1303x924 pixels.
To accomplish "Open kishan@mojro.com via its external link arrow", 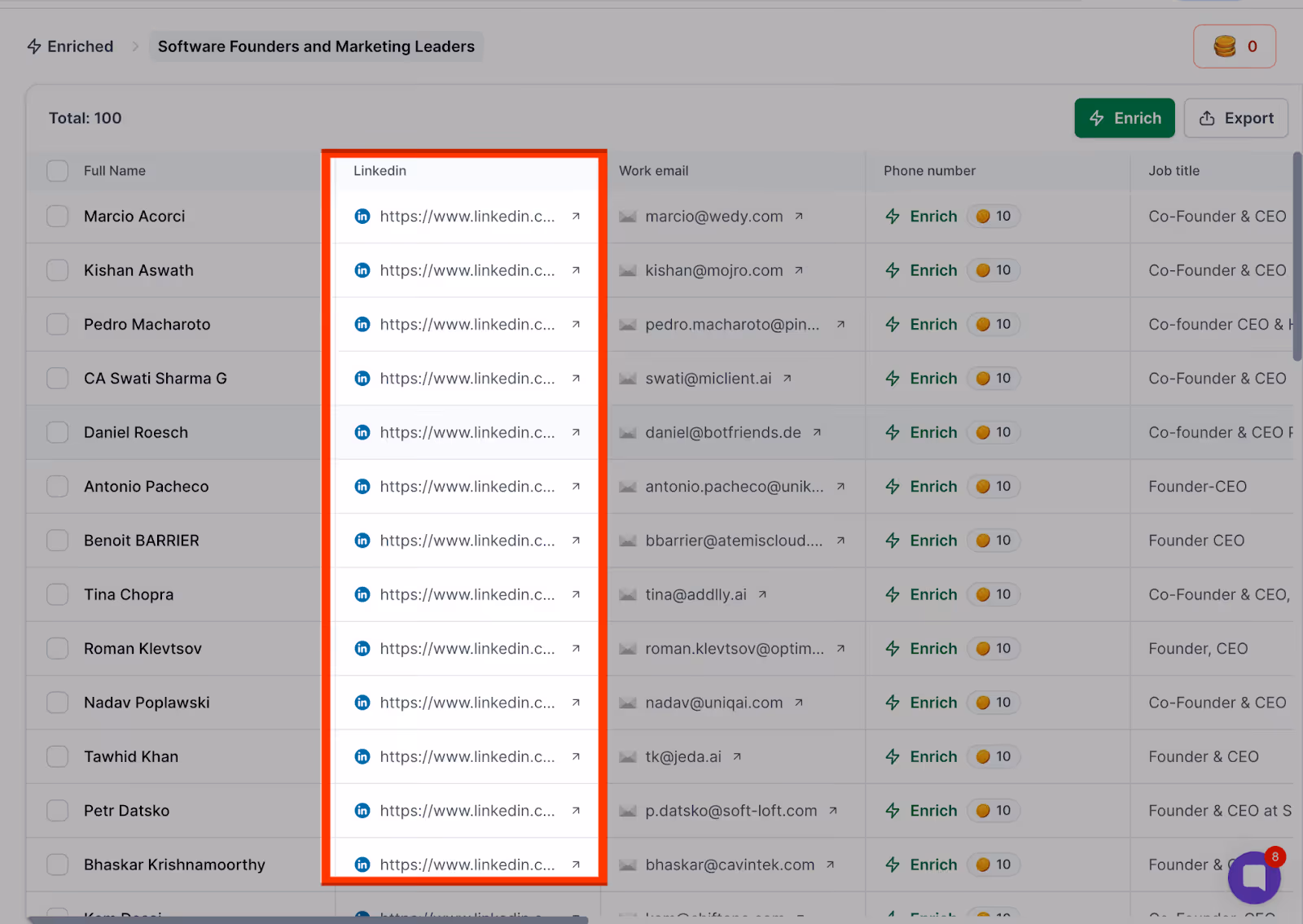I will point(799,269).
